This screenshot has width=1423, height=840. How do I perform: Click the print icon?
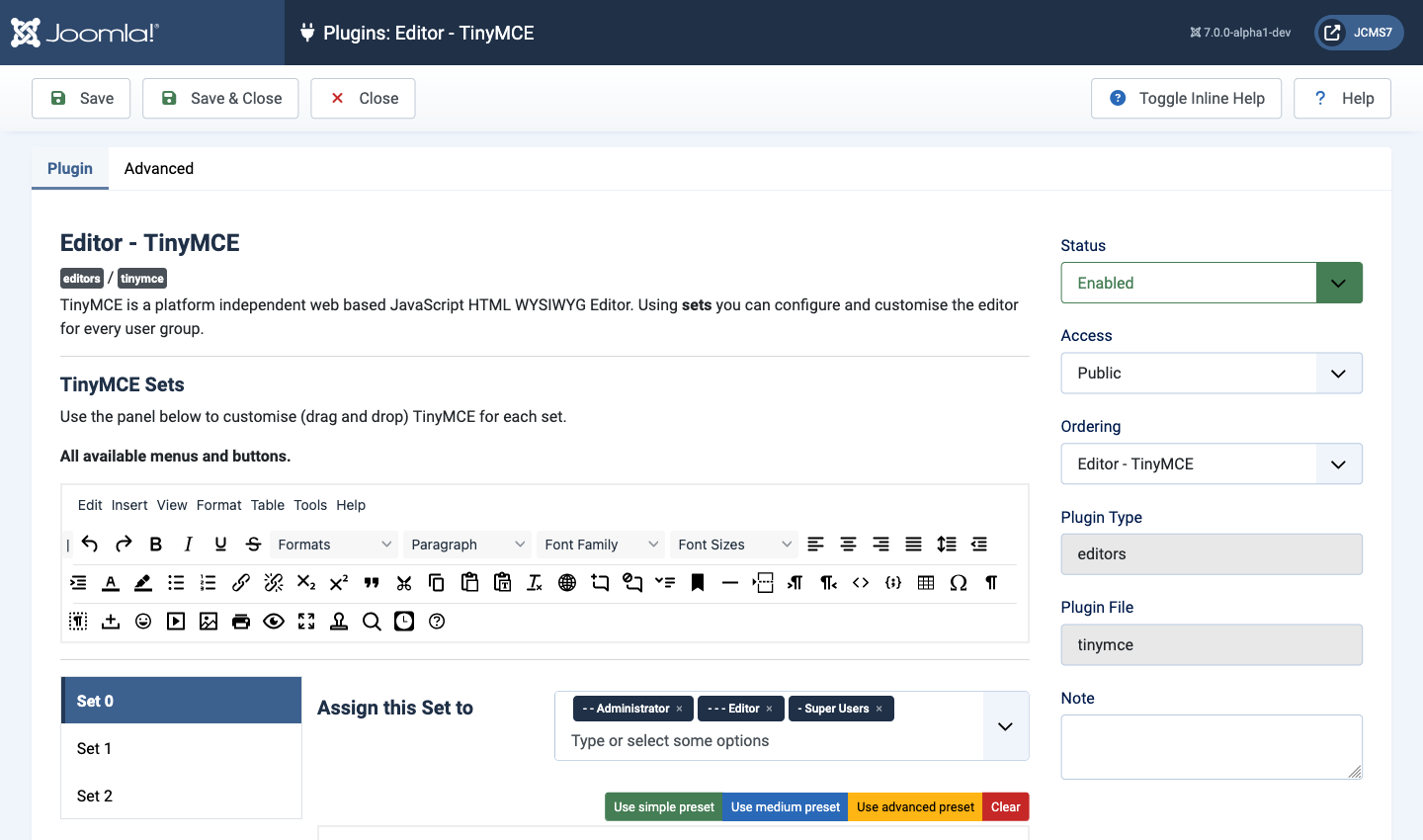pos(241,621)
